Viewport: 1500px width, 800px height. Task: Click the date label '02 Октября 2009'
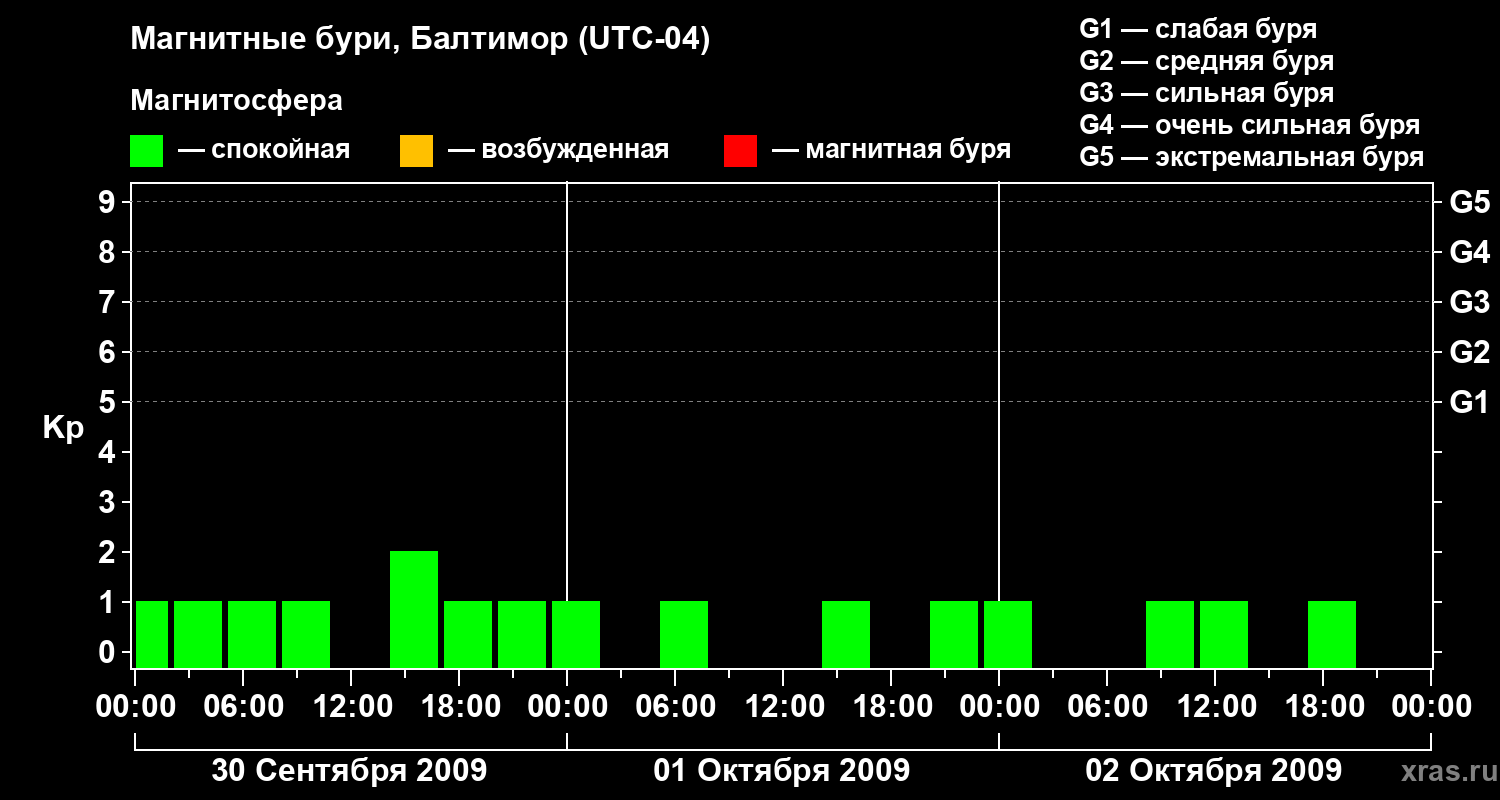point(1214,770)
